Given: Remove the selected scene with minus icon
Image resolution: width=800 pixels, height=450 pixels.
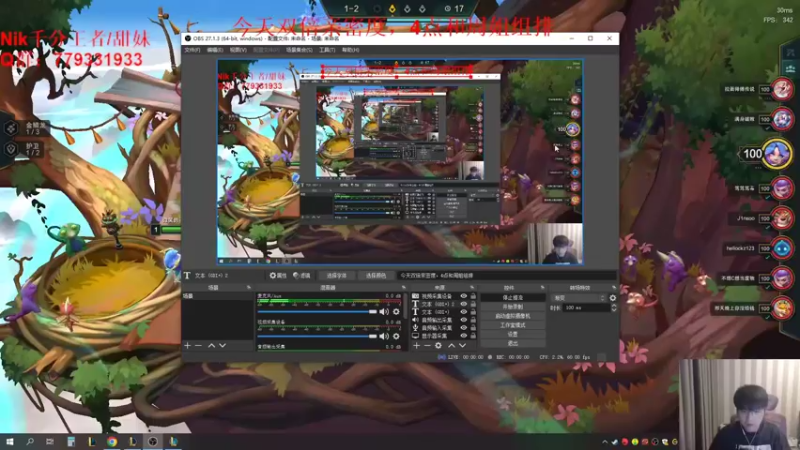Looking at the screenshot, I should tap(198, 345).
